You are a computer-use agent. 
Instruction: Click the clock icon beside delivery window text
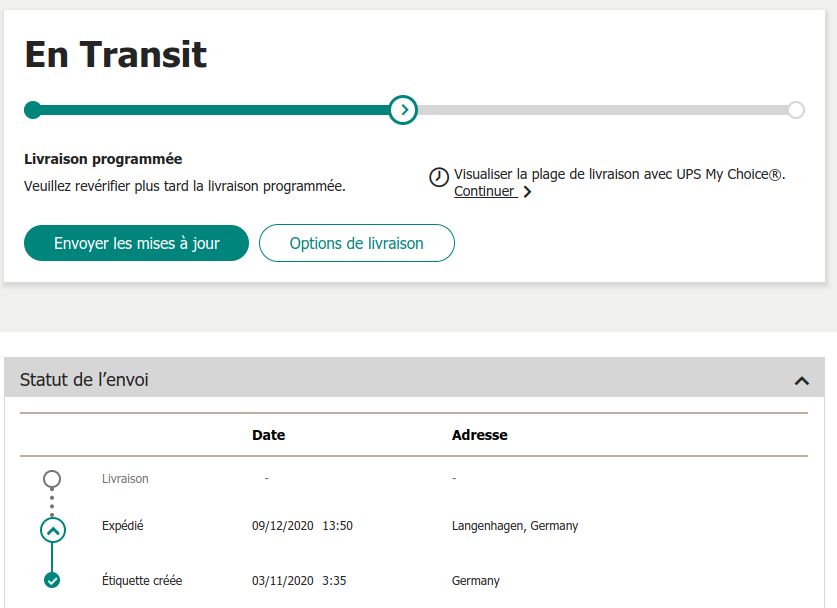(439, 177)
